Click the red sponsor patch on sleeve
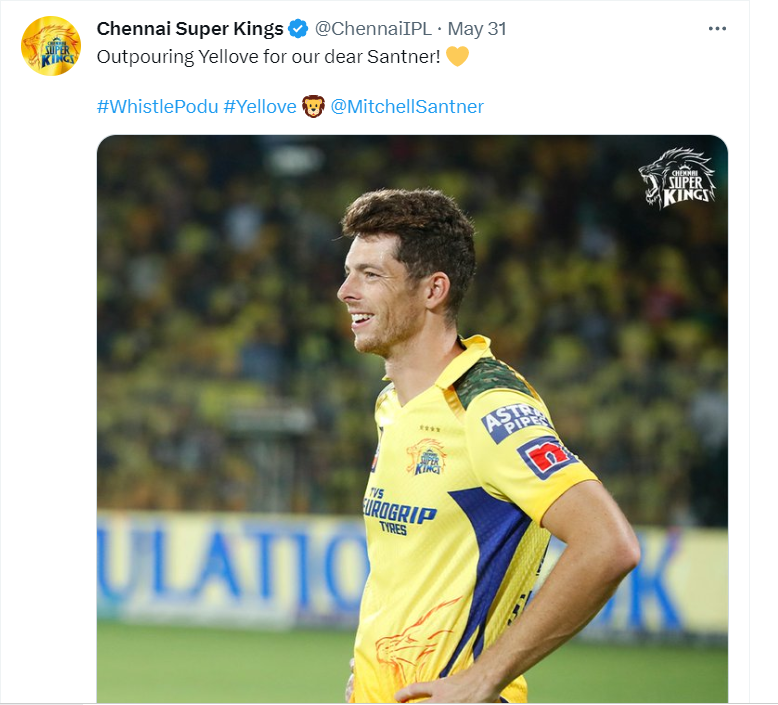Viewport: 778px width, 705px height. coord(546,457)
